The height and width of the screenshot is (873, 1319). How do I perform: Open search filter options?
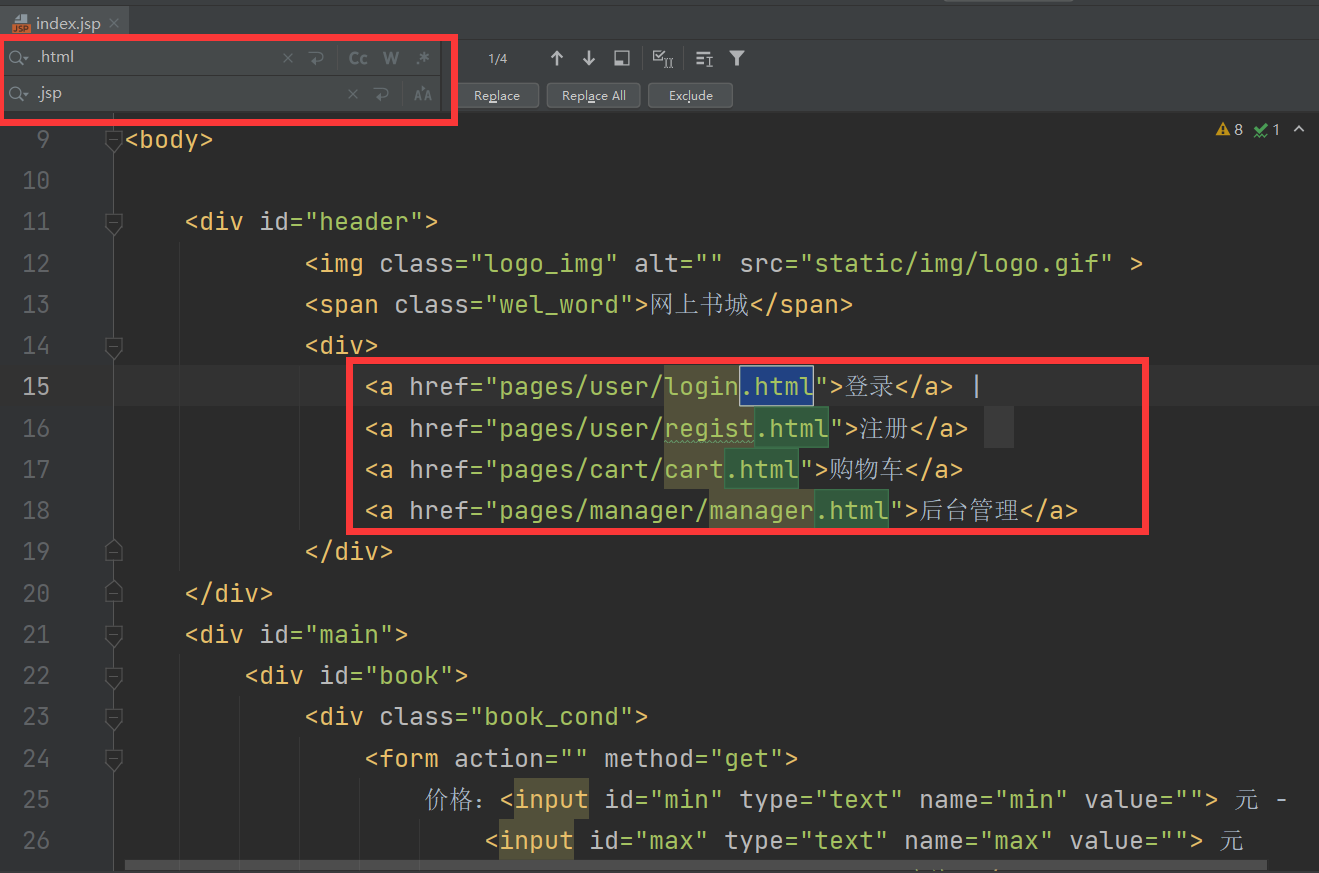point(737,59)
